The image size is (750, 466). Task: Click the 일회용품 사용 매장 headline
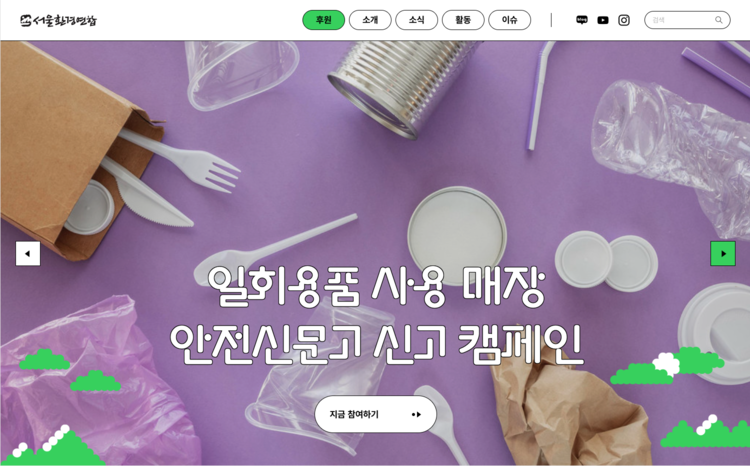coord(376,286)
